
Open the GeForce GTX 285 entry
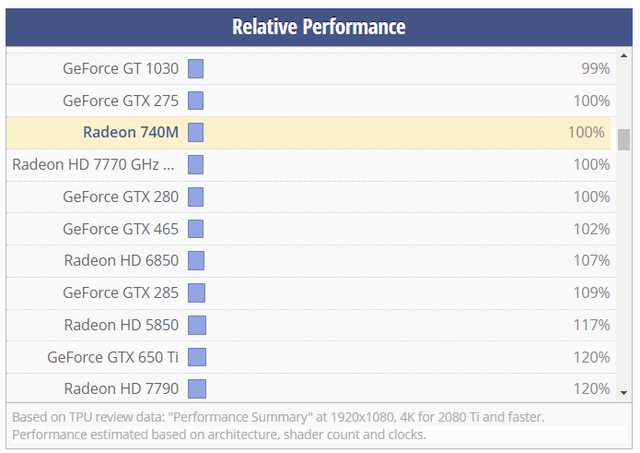[x=120, y=293]
